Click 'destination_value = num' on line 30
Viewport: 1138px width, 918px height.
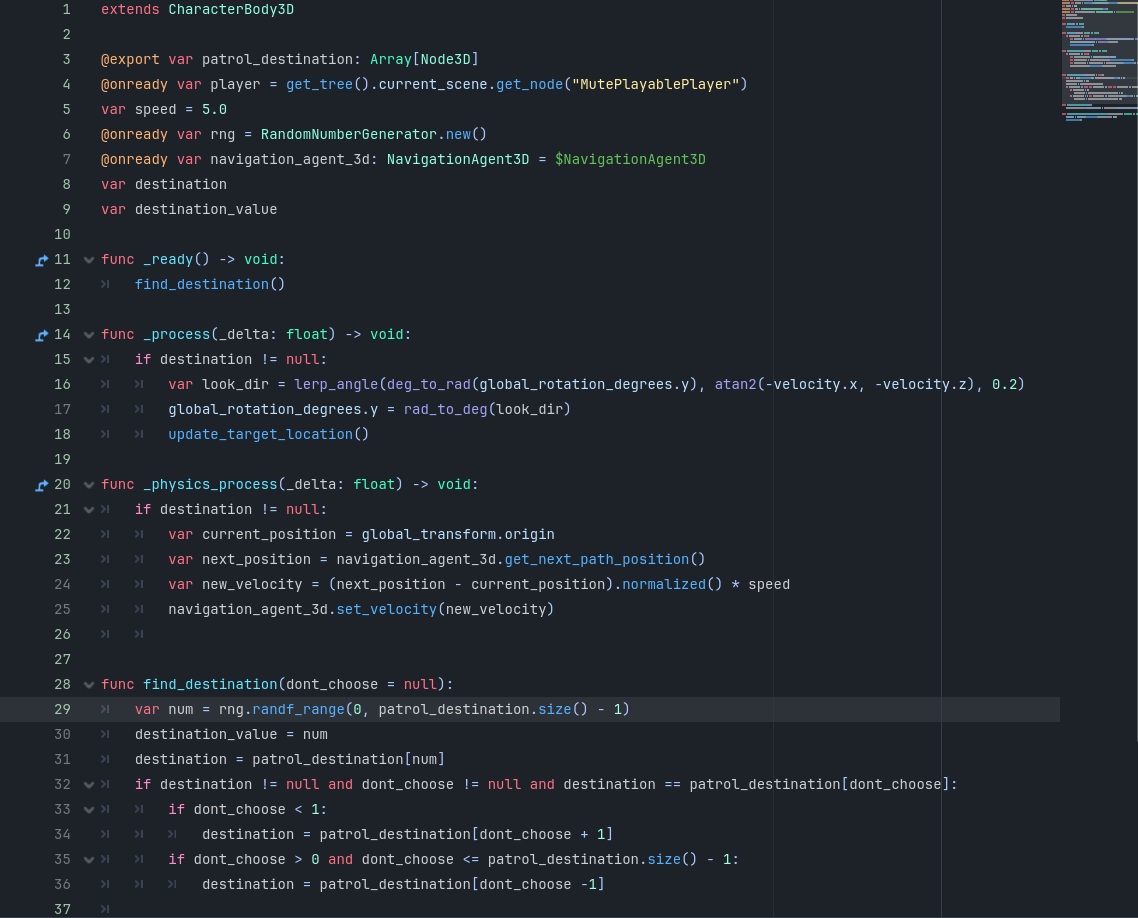point(231,735)
